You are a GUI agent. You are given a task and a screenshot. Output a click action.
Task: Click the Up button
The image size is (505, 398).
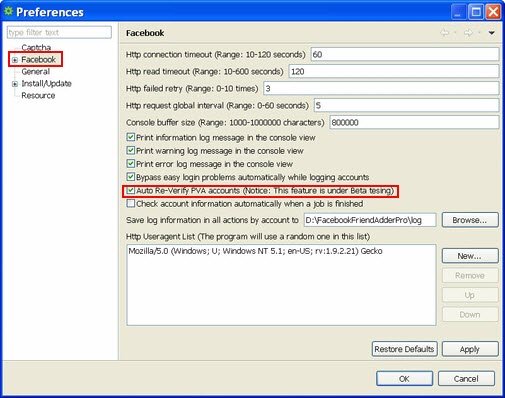[470, 295]
